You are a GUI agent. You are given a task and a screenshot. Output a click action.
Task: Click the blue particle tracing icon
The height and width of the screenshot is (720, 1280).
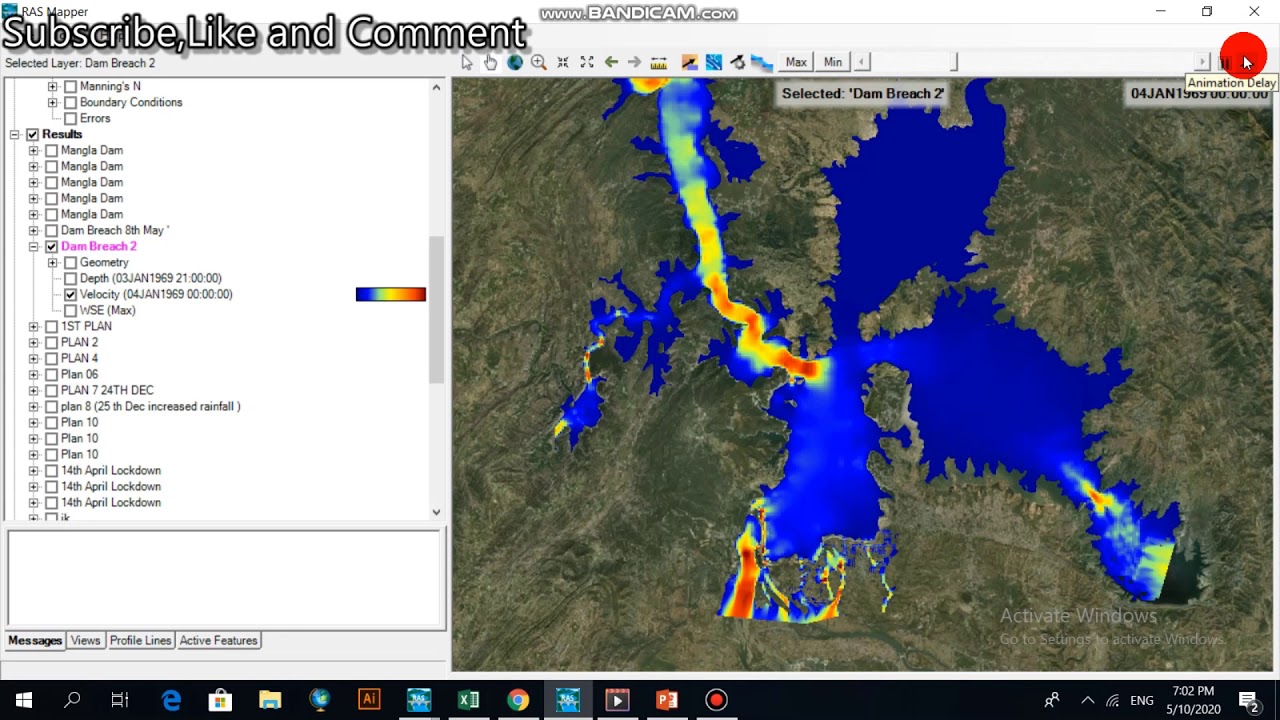[x=713, y=62]
